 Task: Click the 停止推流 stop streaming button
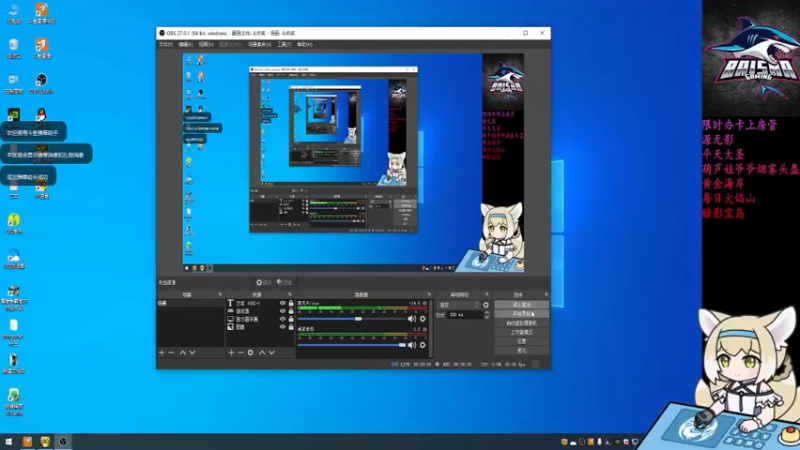(x=521, y=305)
